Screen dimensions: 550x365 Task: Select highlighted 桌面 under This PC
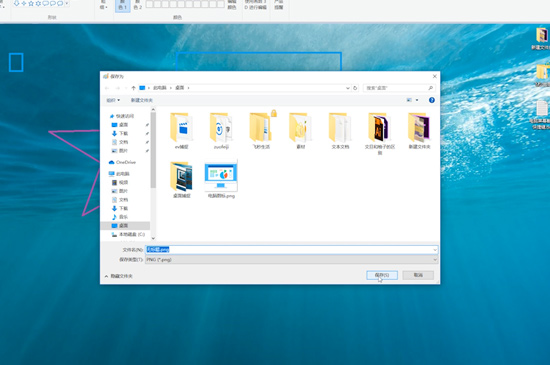click(x=125, y=225)
